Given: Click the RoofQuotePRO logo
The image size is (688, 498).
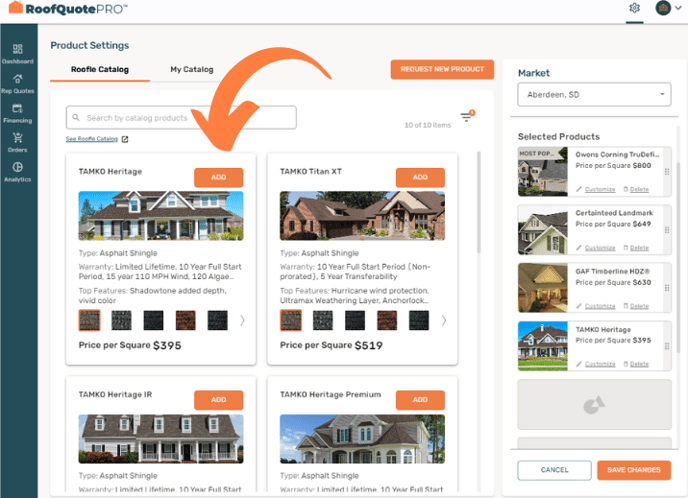Looking at the screenshot, I should [x=68, y=8].
